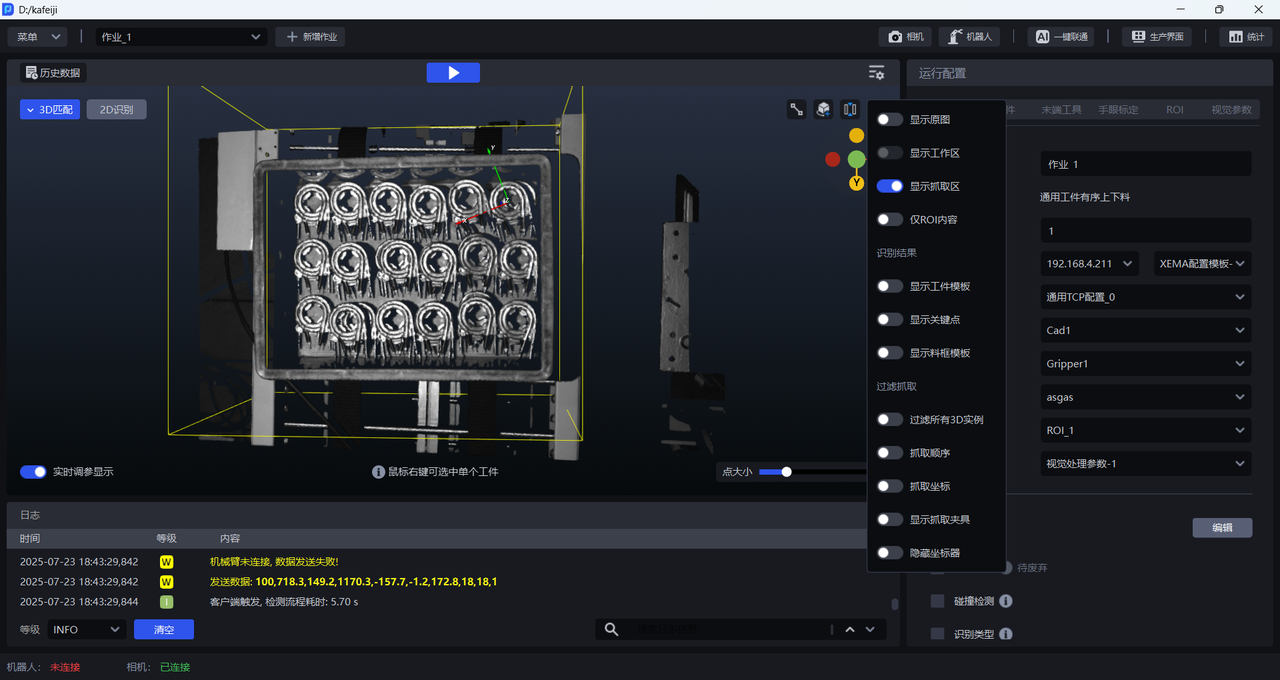Enable the 显示原图 toggle

[x=889, y=120]
